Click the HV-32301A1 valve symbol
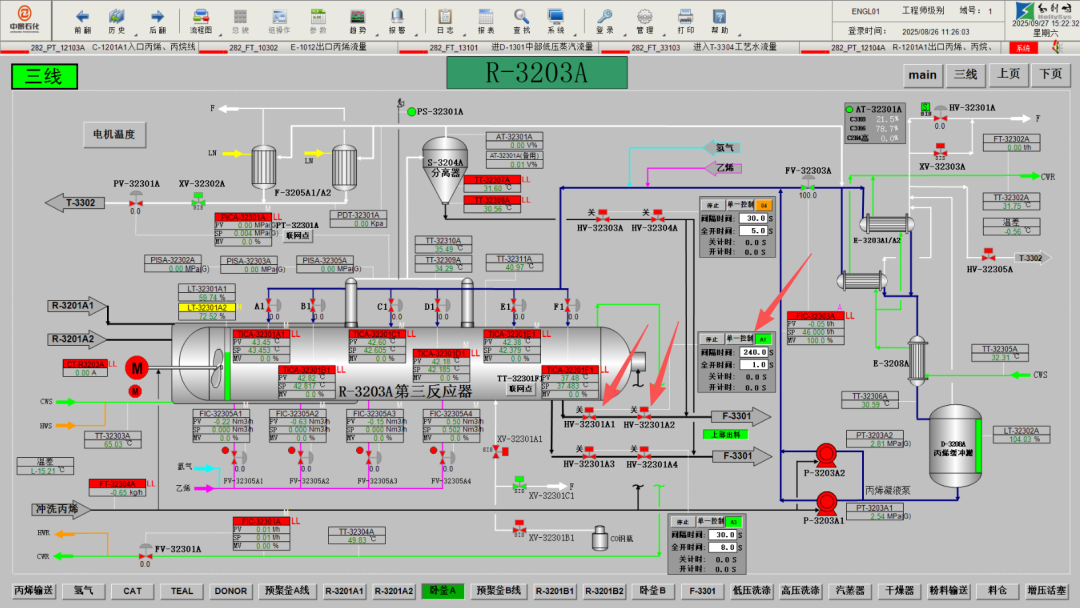Image resolution: width=1080 pixels, height=608 pixels. tap(590, 411)
